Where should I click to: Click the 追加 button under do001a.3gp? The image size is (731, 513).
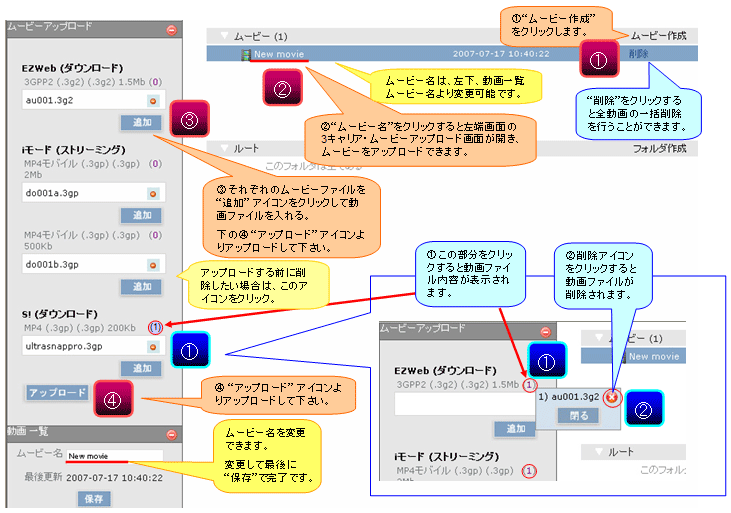pyautogui.click(x=141, y=215)
